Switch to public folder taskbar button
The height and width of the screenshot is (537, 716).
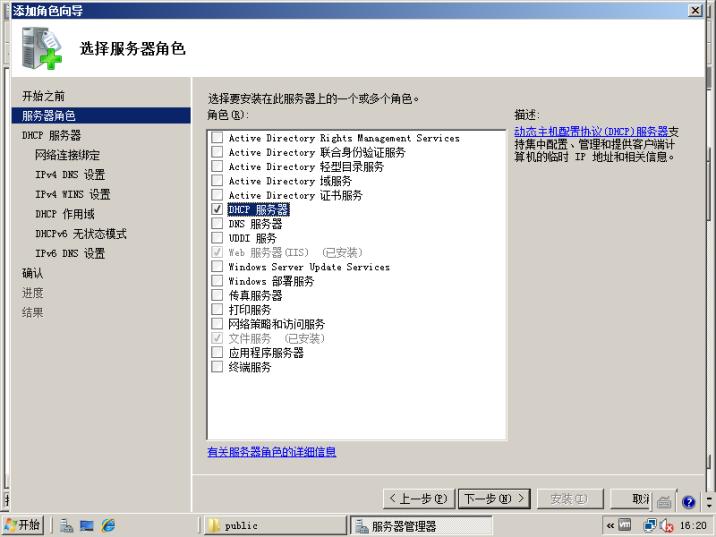tap(274, 526)
